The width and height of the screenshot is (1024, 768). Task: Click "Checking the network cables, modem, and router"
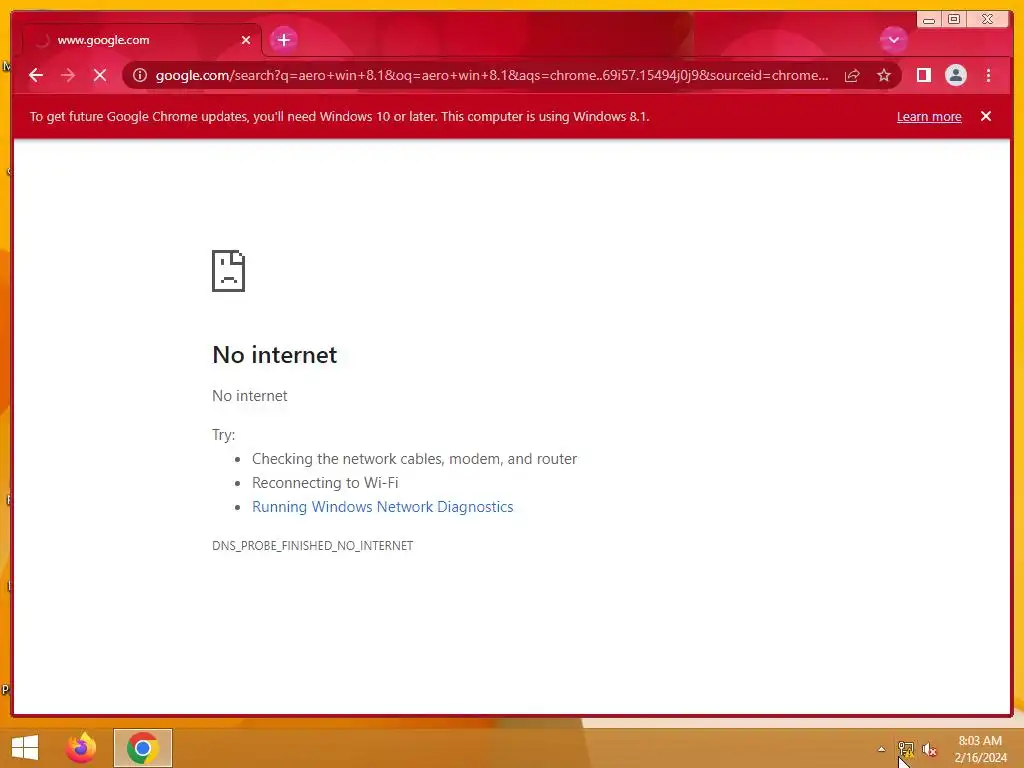point(414,458)
